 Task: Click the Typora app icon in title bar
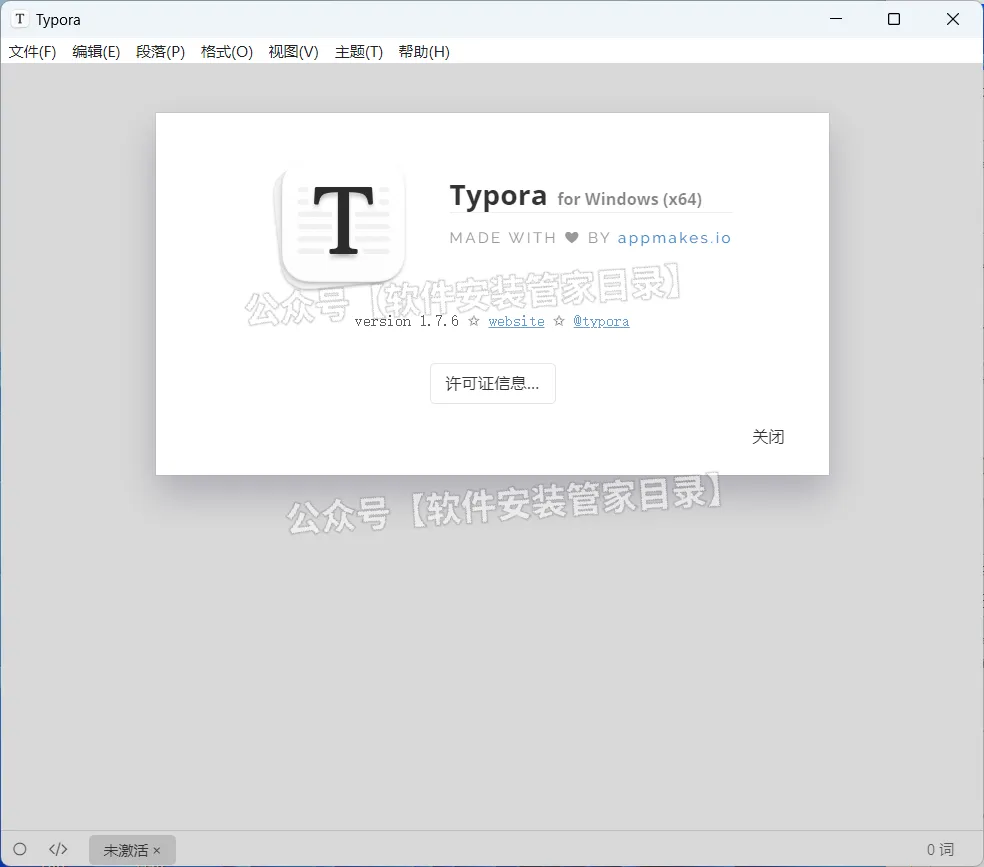[x=20, y=19]
